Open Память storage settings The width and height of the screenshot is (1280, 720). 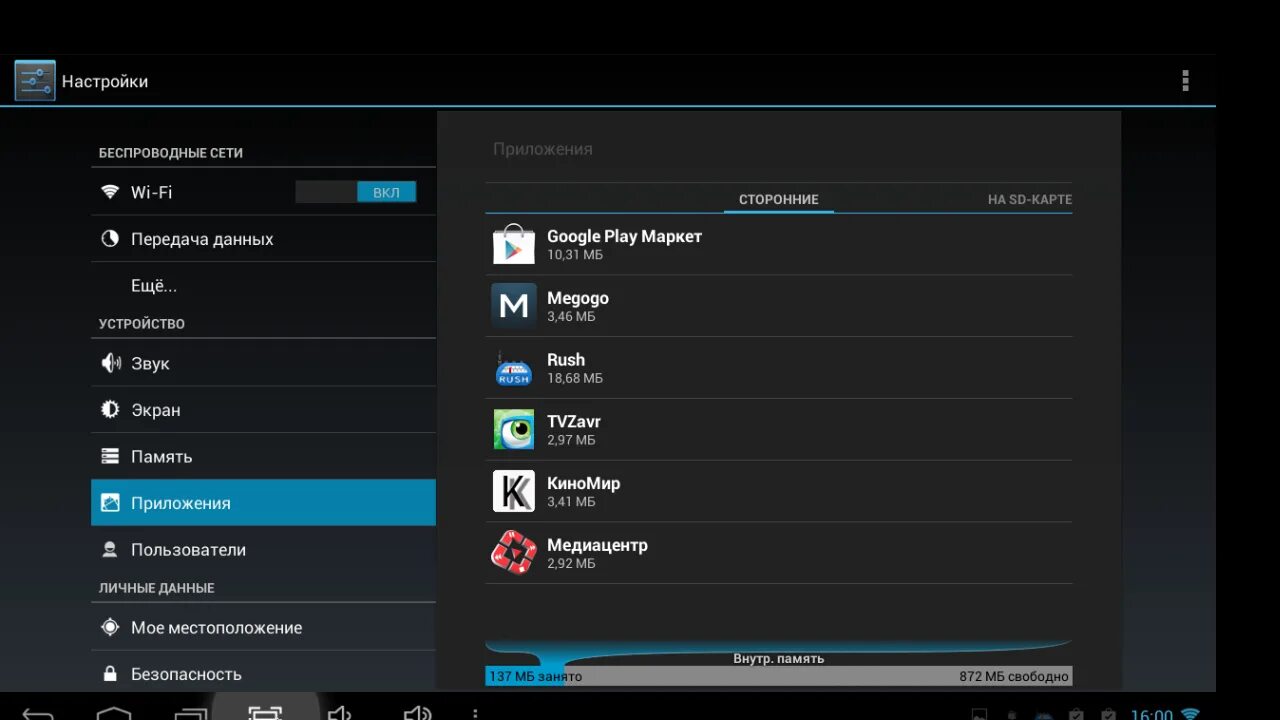pos(263,456)
